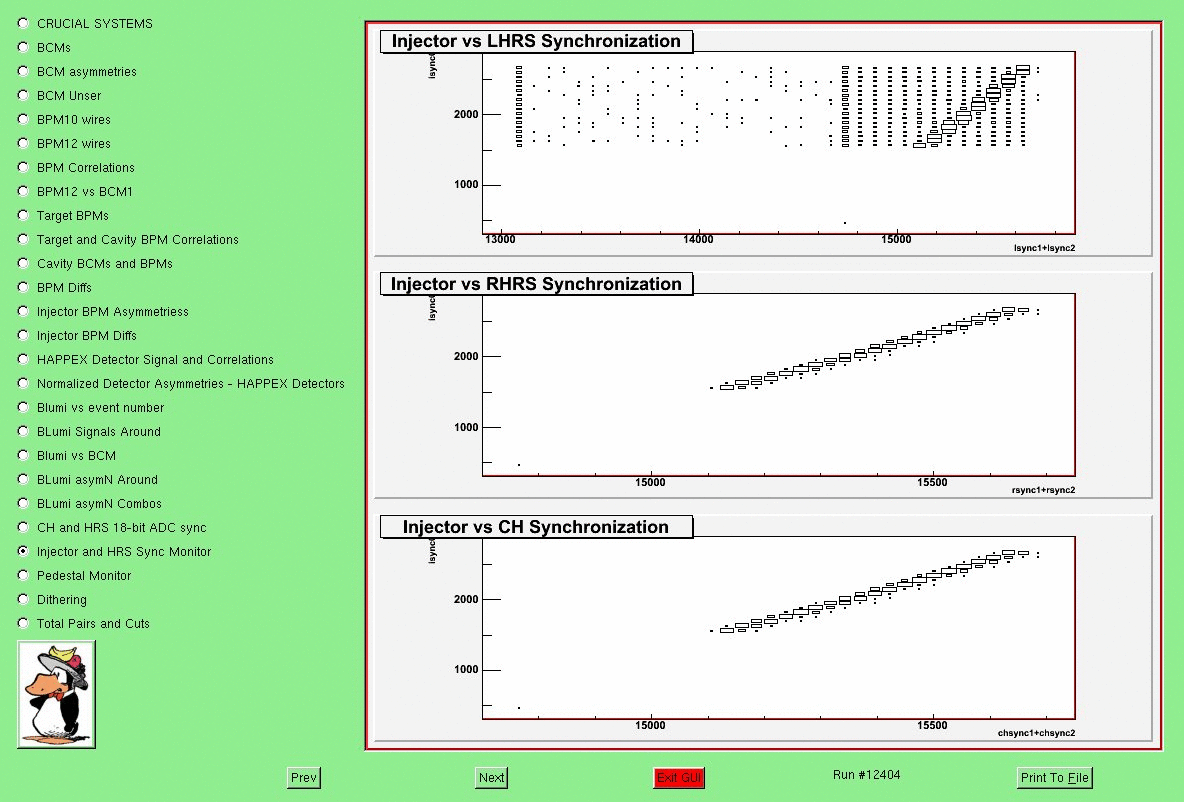Choose BPM12 wires radio option
The image size is (1184, 802).
point(23,143)
